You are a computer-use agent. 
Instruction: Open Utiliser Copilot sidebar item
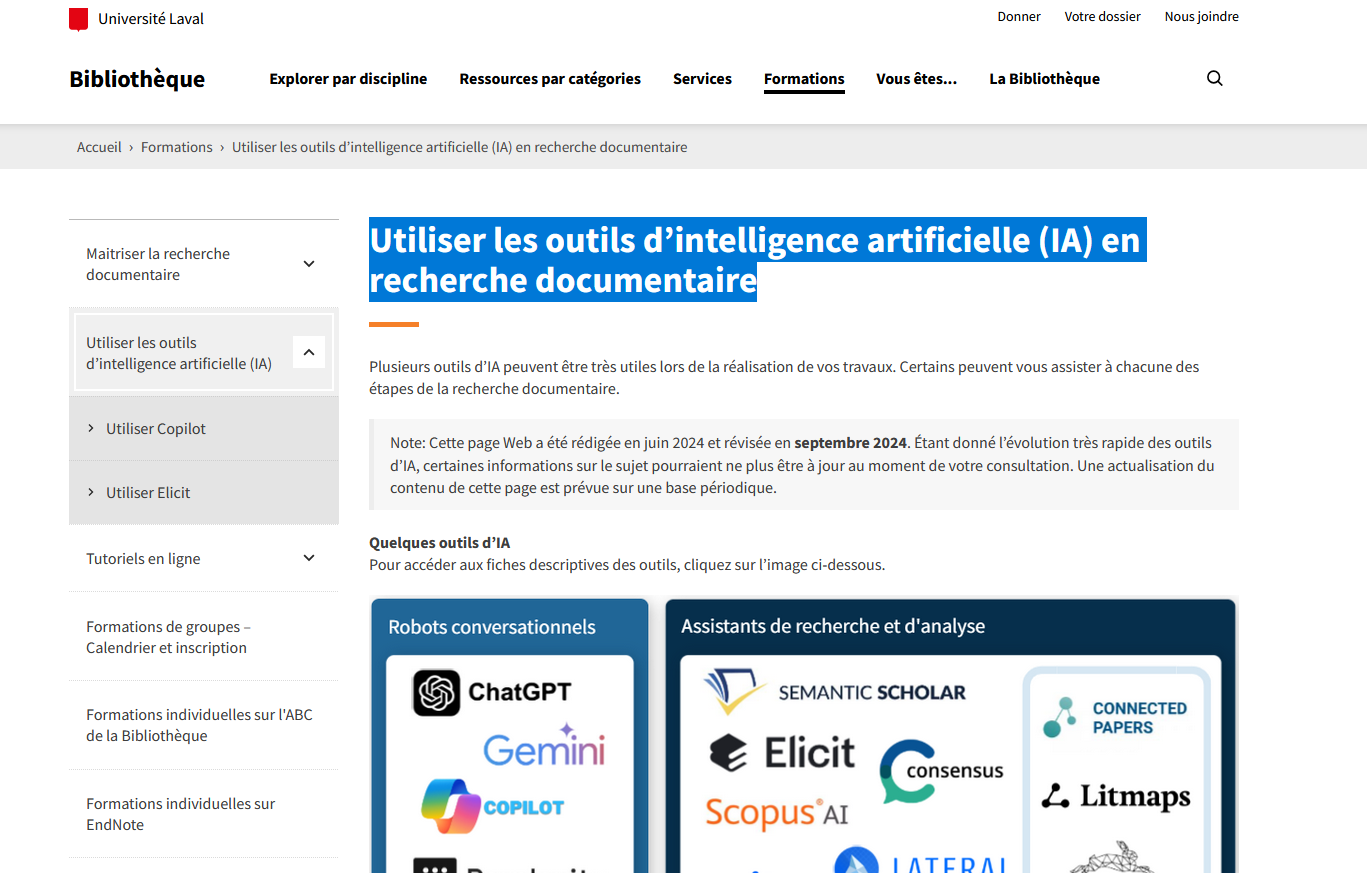204,429
